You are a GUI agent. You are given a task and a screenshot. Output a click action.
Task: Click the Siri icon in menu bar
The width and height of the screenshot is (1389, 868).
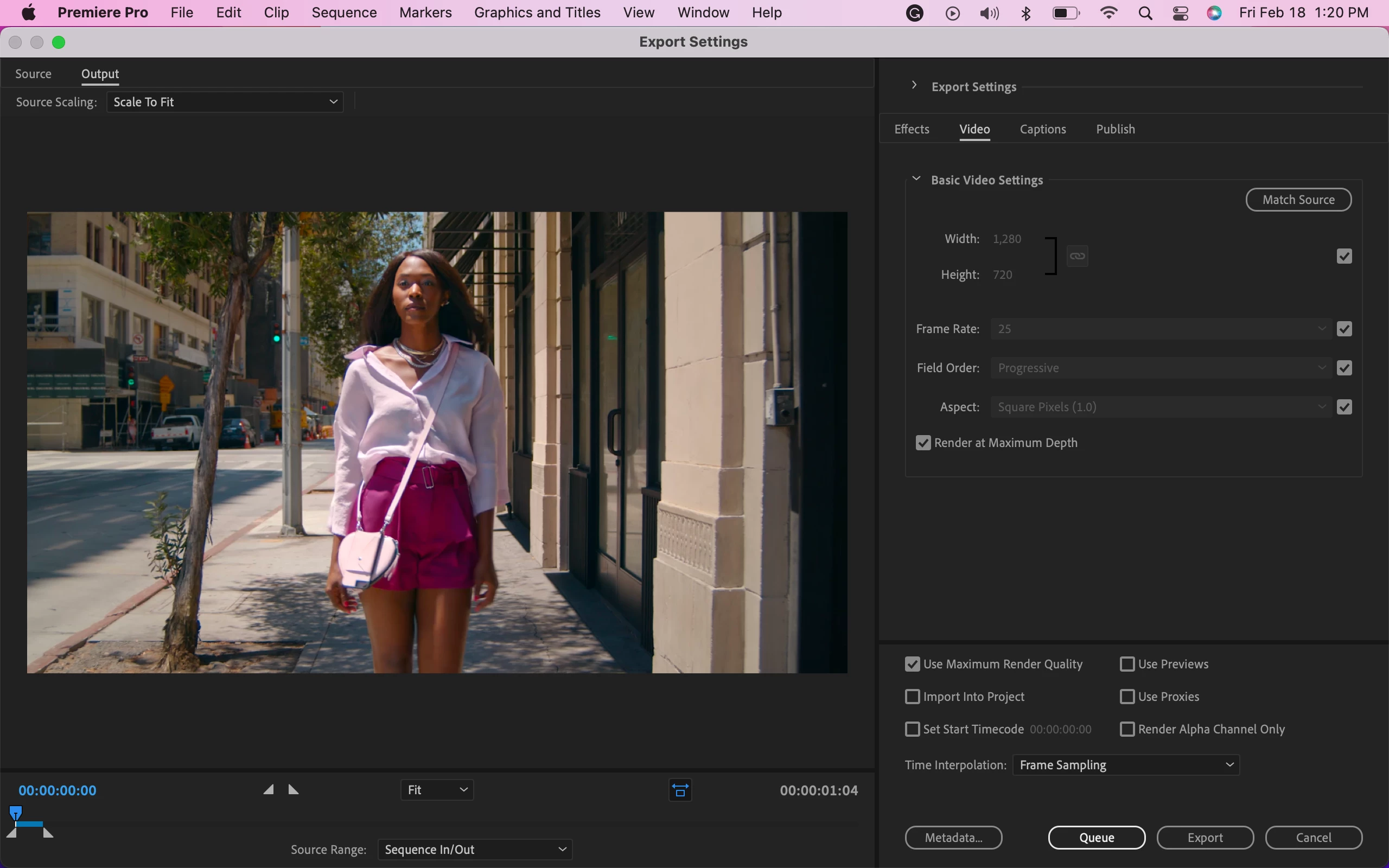click(x=1214, y=12)
